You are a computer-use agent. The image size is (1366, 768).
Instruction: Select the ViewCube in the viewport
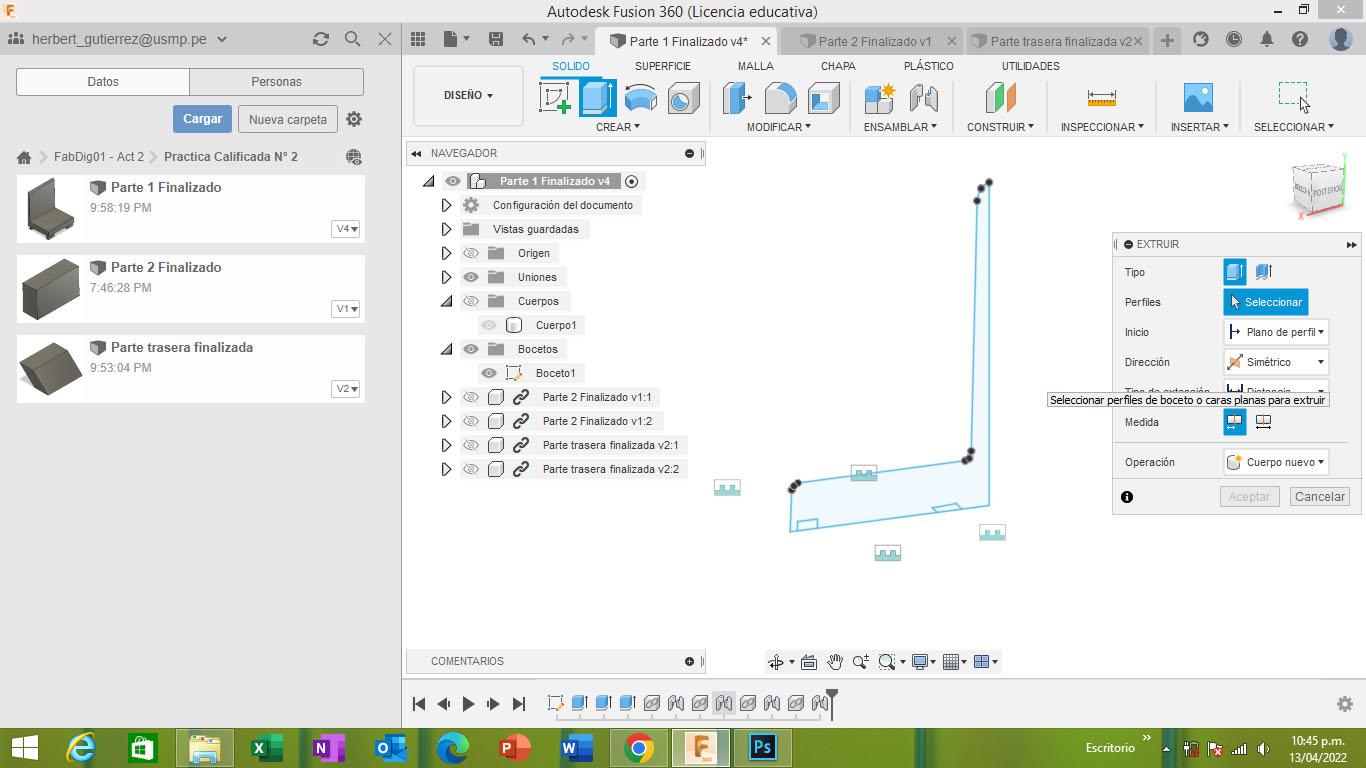pos(1318,188)
